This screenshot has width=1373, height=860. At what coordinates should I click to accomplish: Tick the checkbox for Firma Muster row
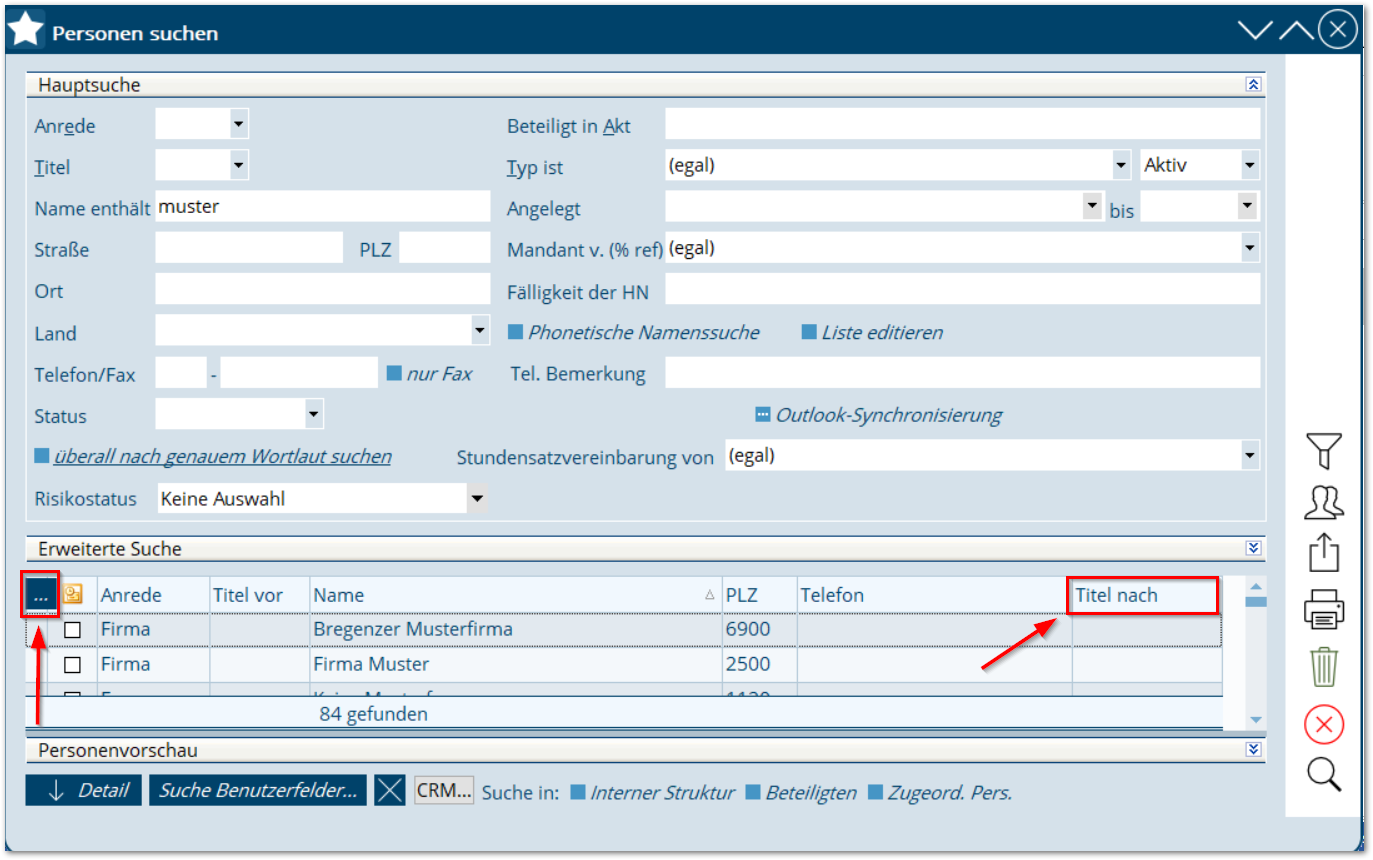(73, 665)
